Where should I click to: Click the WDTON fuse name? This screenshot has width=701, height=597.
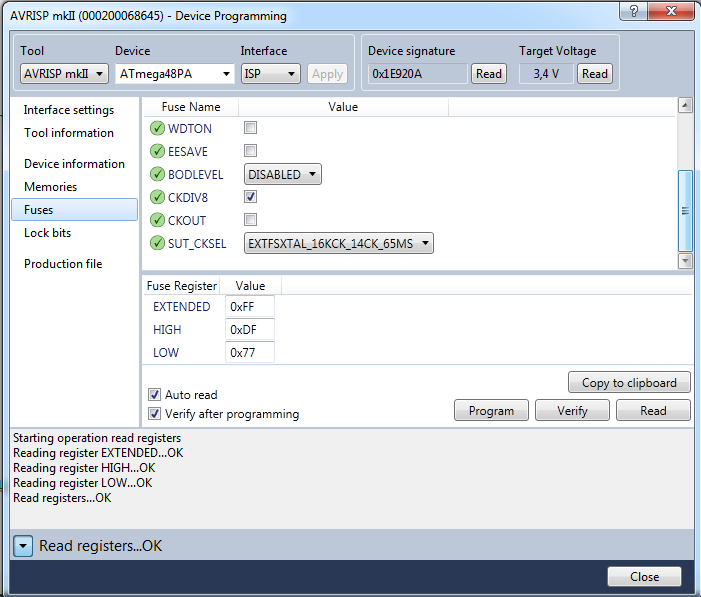click(x=190, y=129)
